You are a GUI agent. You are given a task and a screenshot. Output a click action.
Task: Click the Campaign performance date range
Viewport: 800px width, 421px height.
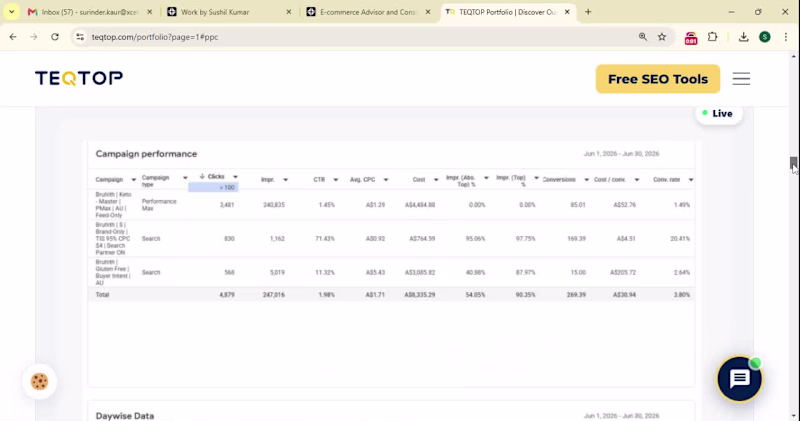click(x=621, y=154)
